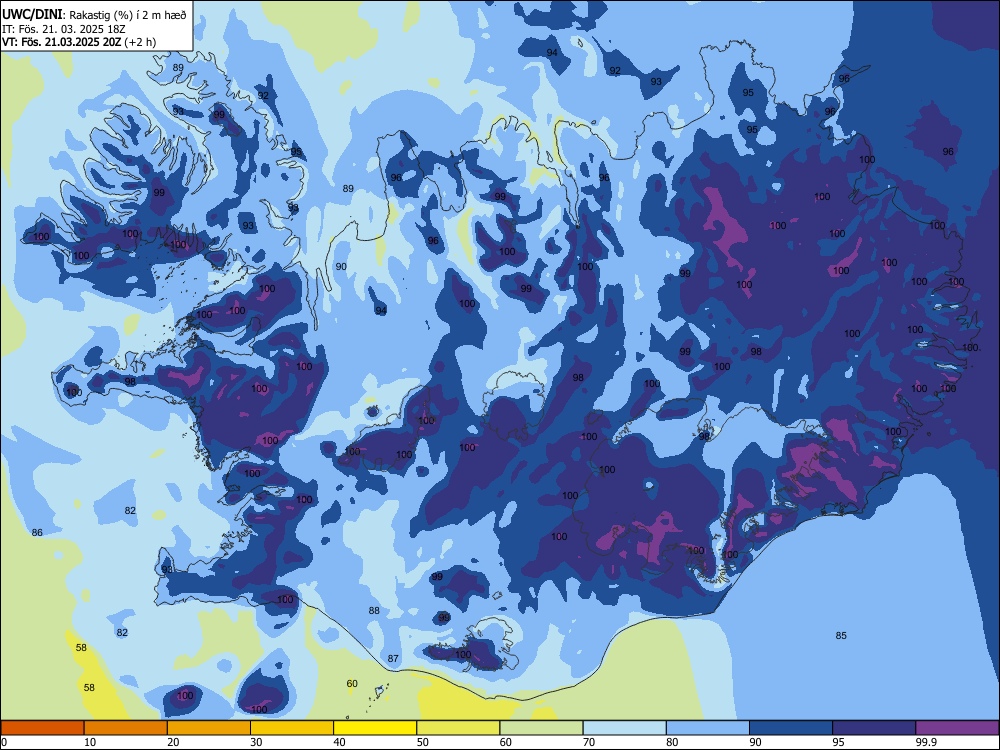
Task: Pick the pale green 60–70 legend swatch
Action: point(541,728)
